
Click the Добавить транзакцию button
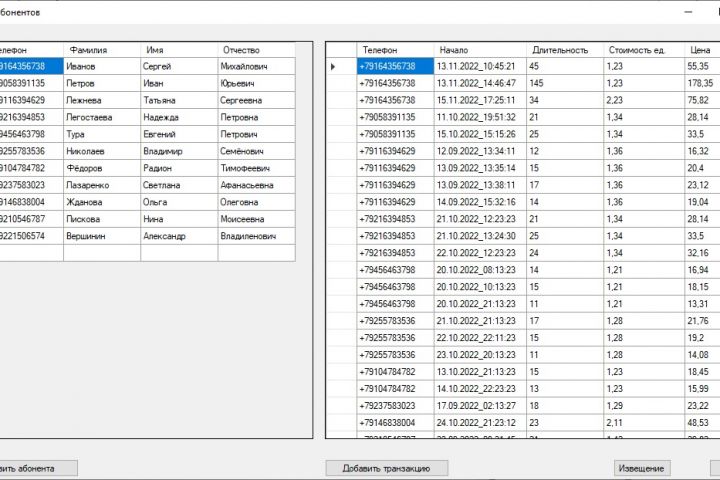point(387,468)
